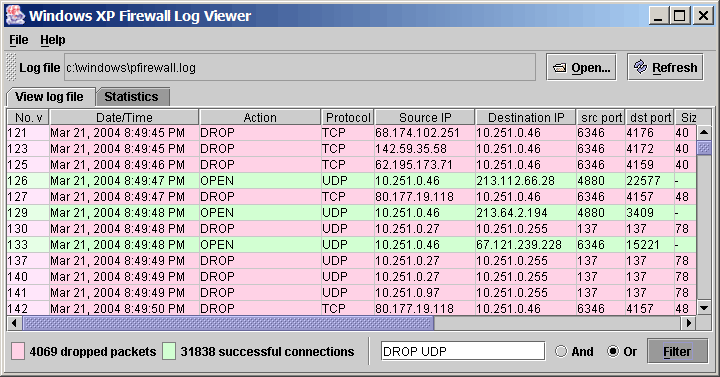Select source IP 62.195.173.71
Viewport: 720px width, 377px height.
tap(425, 165)
